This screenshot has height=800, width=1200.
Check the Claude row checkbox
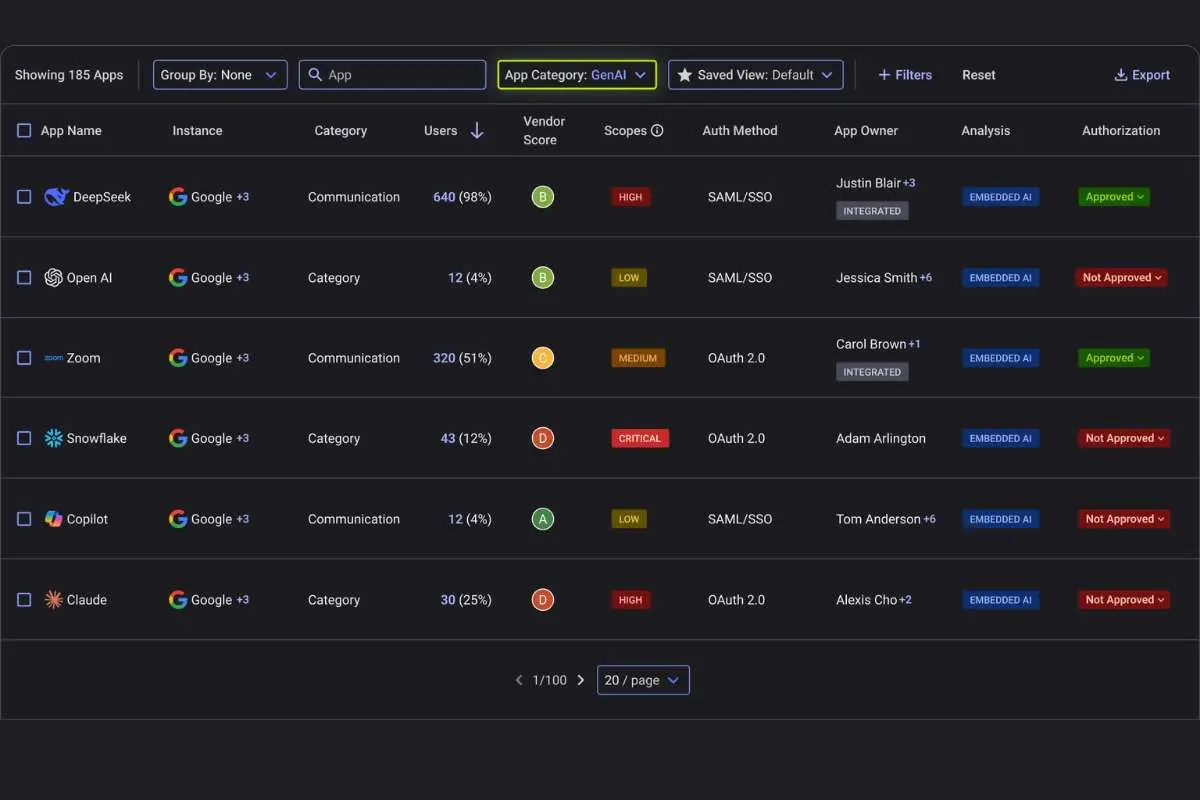[24, 600]
